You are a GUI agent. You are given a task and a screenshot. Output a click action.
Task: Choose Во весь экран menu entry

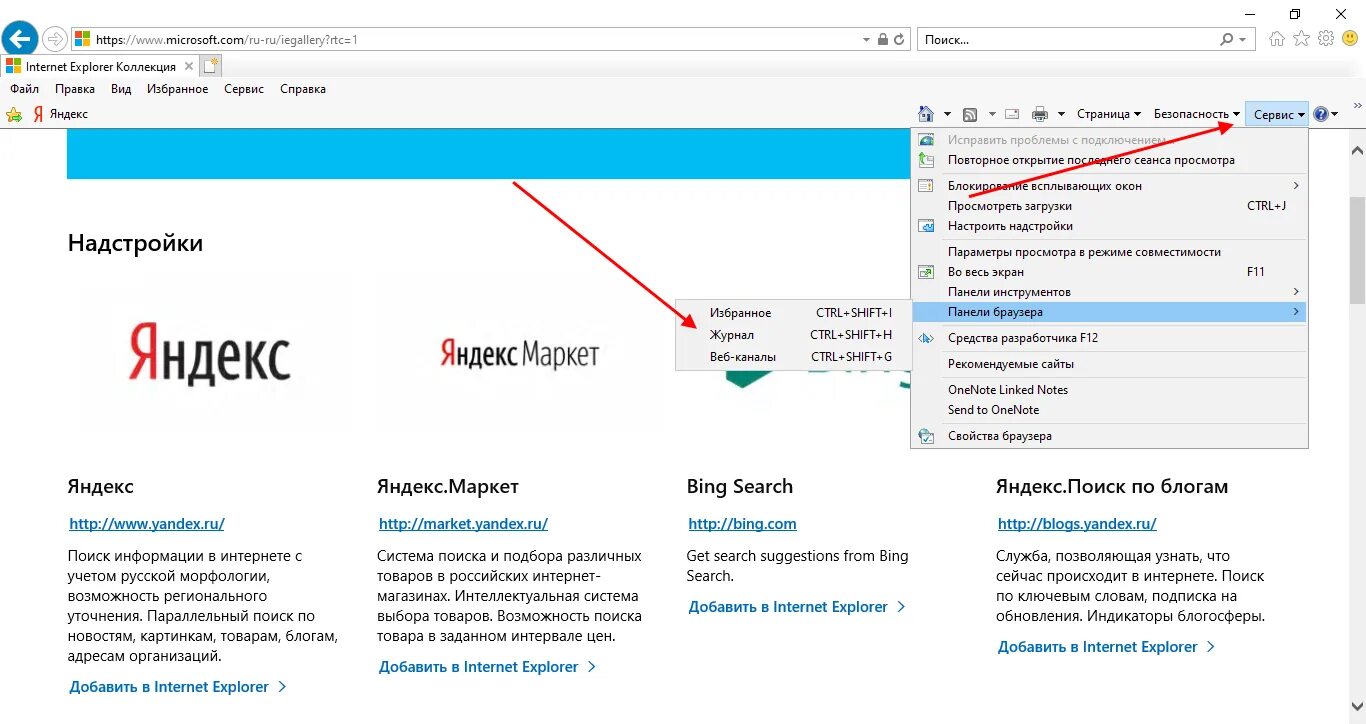click(x=1108, y=272)
